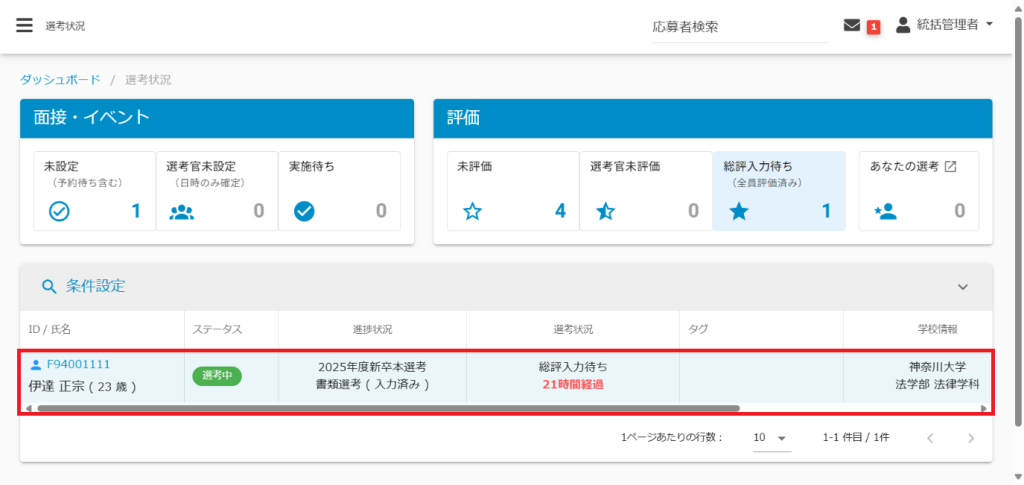
Task: Open the hamburger navigation menu
Action: coord(24,26)
